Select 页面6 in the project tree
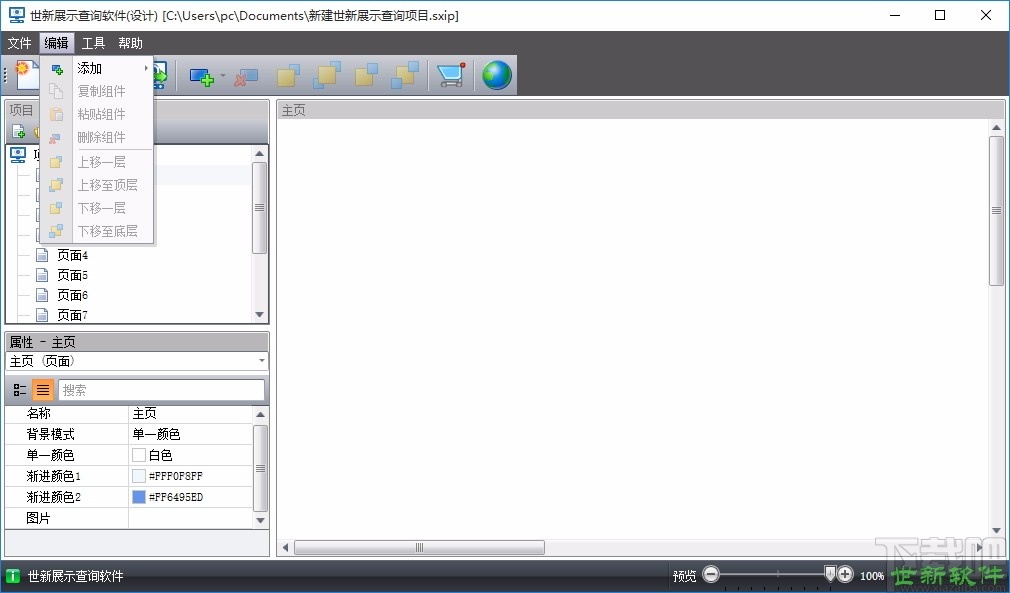Viewport: 1010px width, 593px height. tap(72, 296)
